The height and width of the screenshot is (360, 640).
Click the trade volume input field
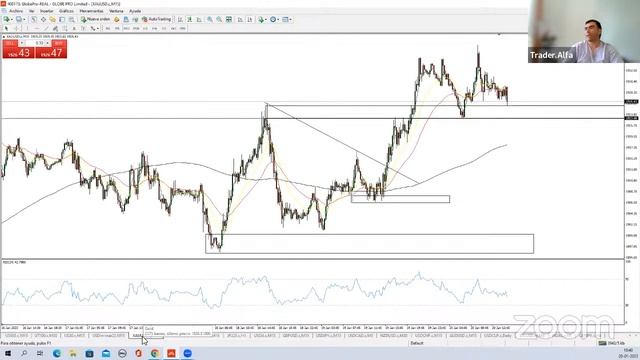point(36,43)
